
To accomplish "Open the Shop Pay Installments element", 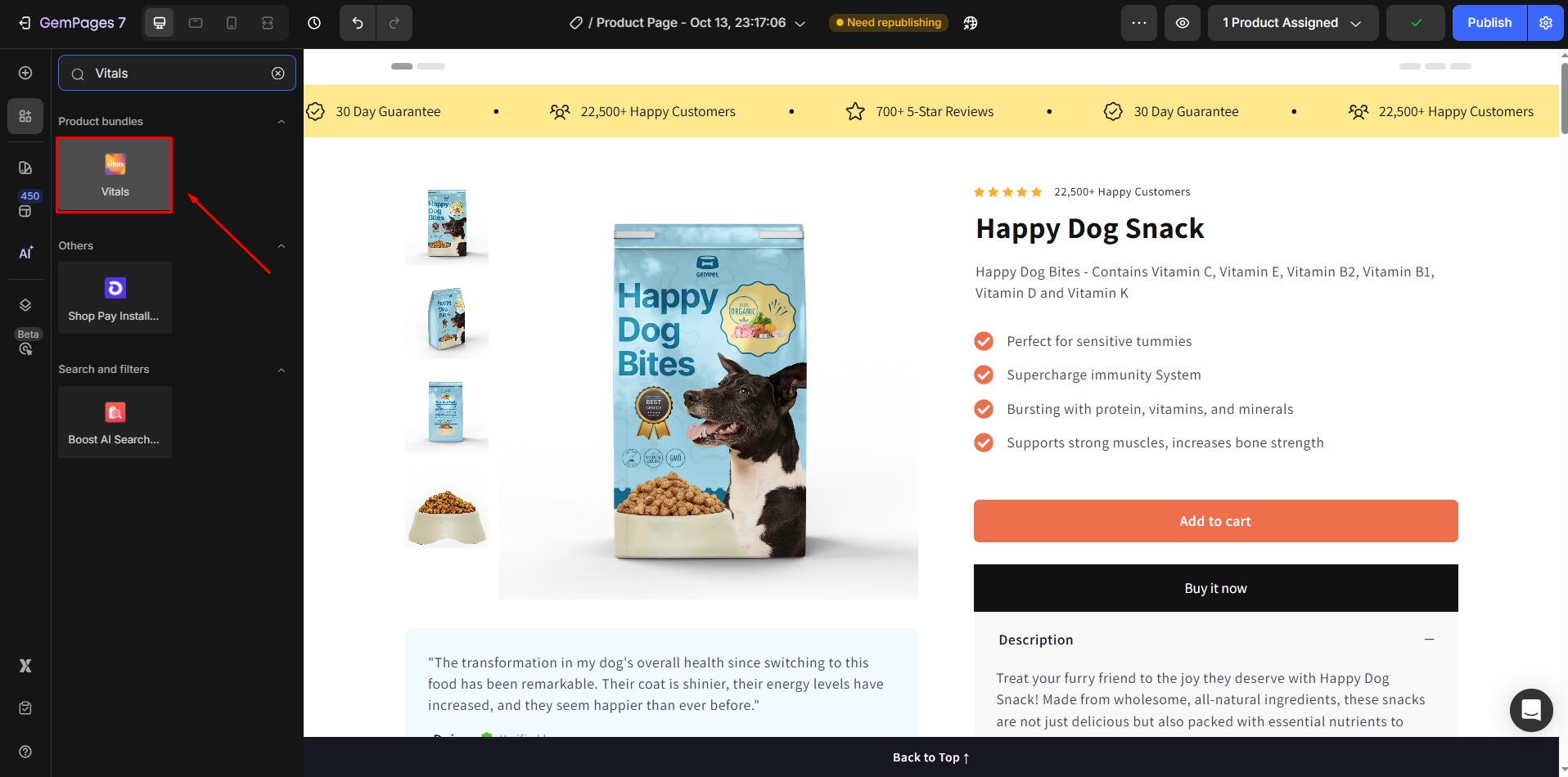I will tap(115, 298).
